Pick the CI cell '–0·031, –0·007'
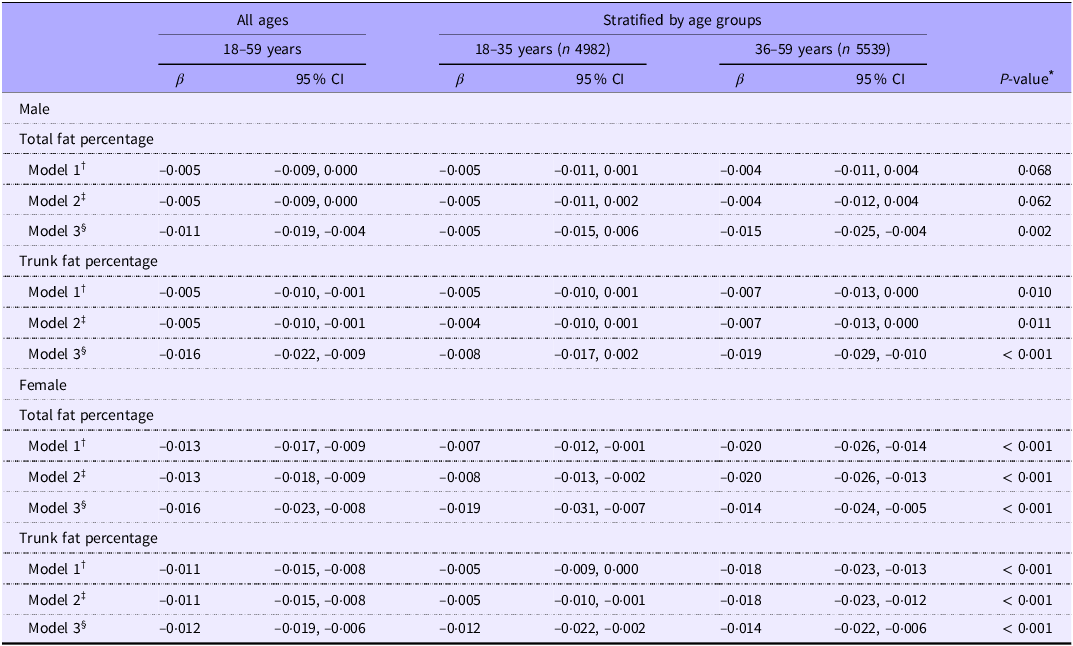The width and height of the screenshot is (1073, 646). click(x=599, y=508)
